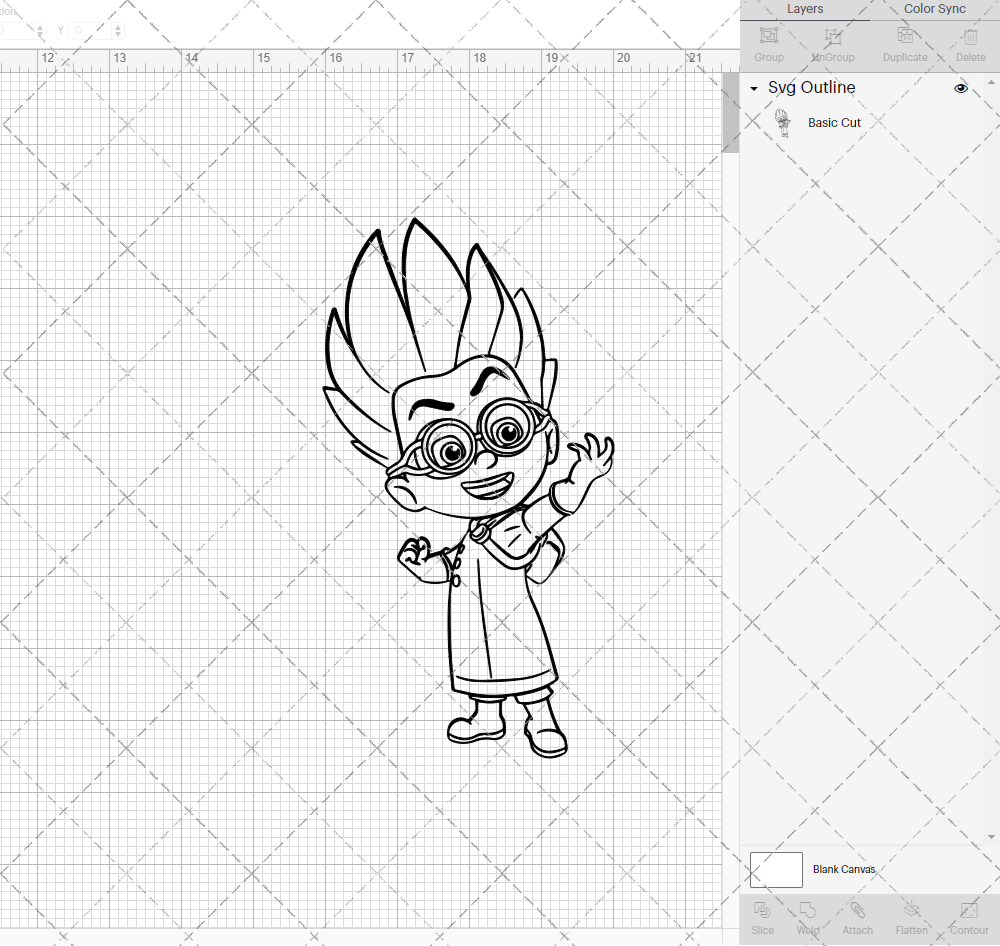The height and width of the screenshot is (946, 1000).
Task: Click the canvas vertical scrollbar
Action: coord(729,112)
